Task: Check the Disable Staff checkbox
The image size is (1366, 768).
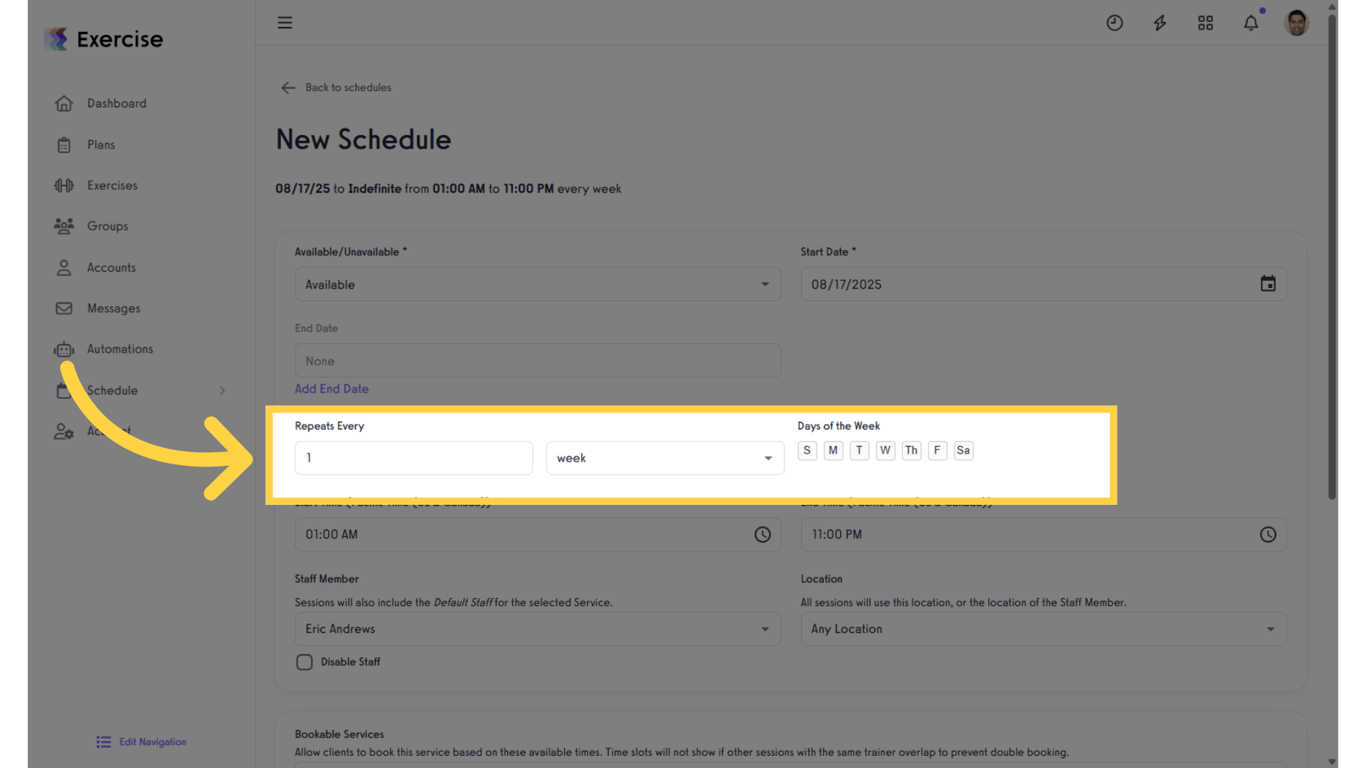Action: click(x=304, y=662)
